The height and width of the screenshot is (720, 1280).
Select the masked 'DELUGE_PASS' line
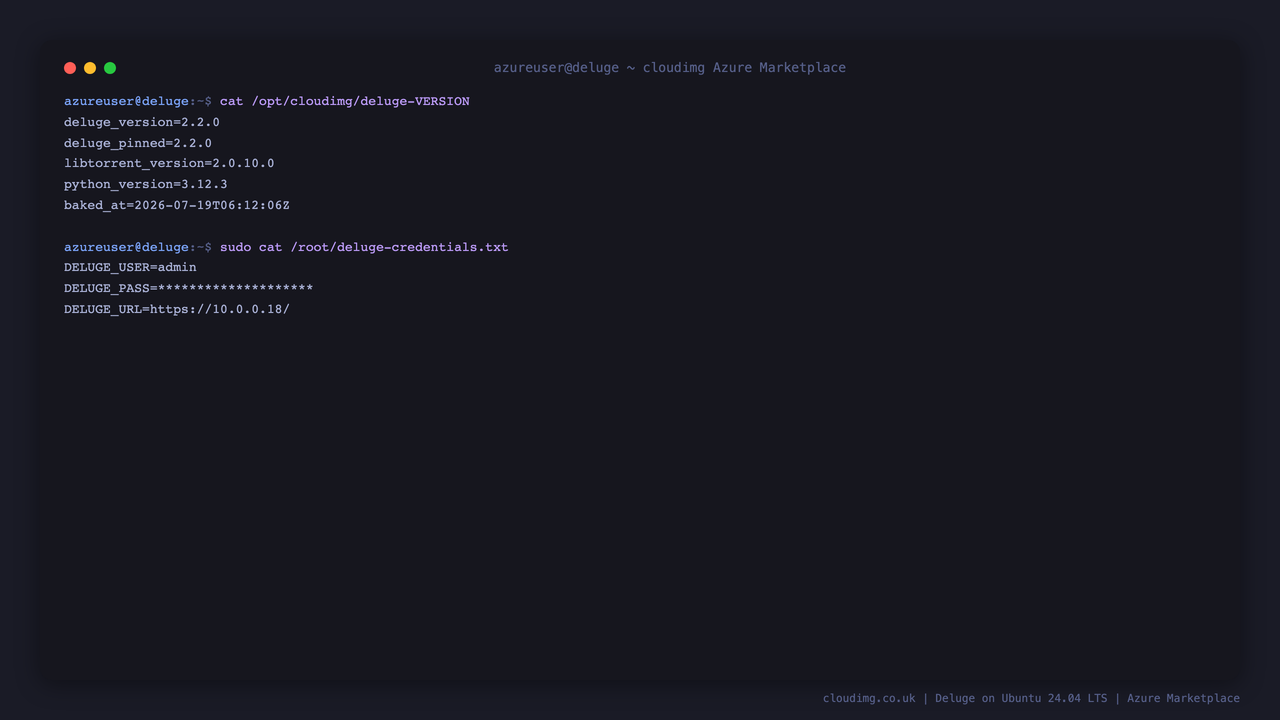point(189,288)
